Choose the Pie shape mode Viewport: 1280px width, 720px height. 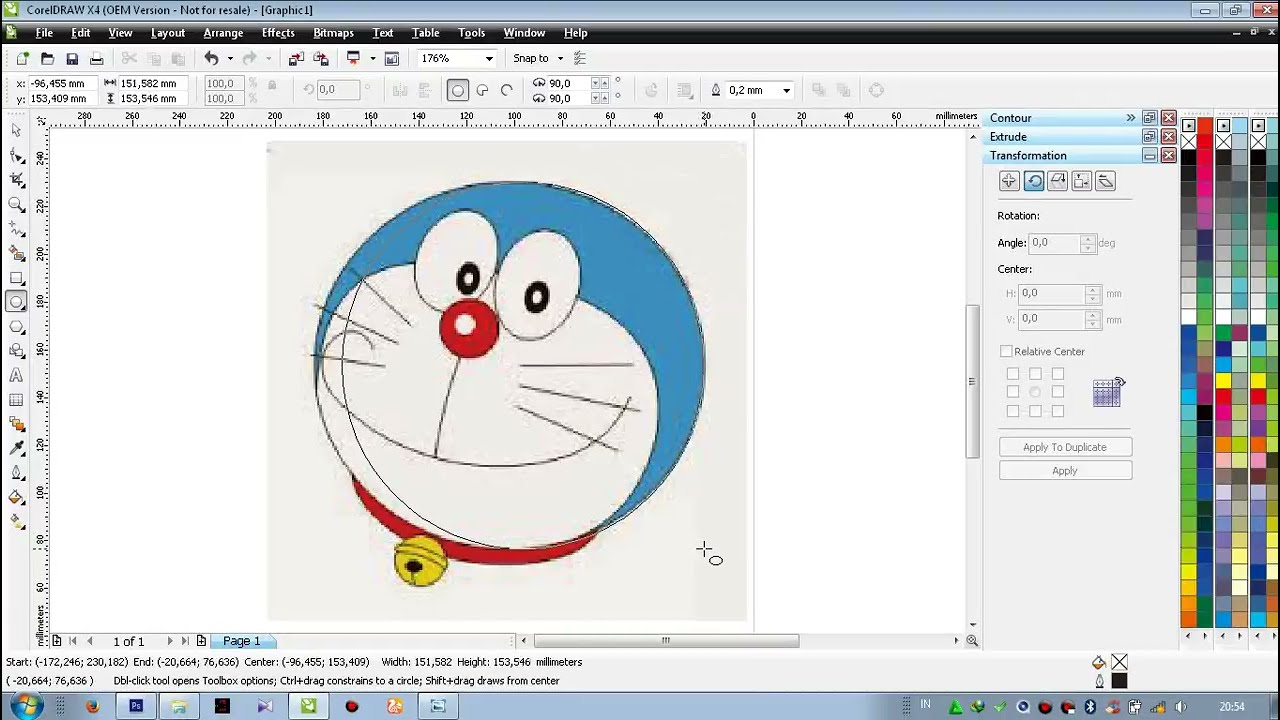(483, 90)
